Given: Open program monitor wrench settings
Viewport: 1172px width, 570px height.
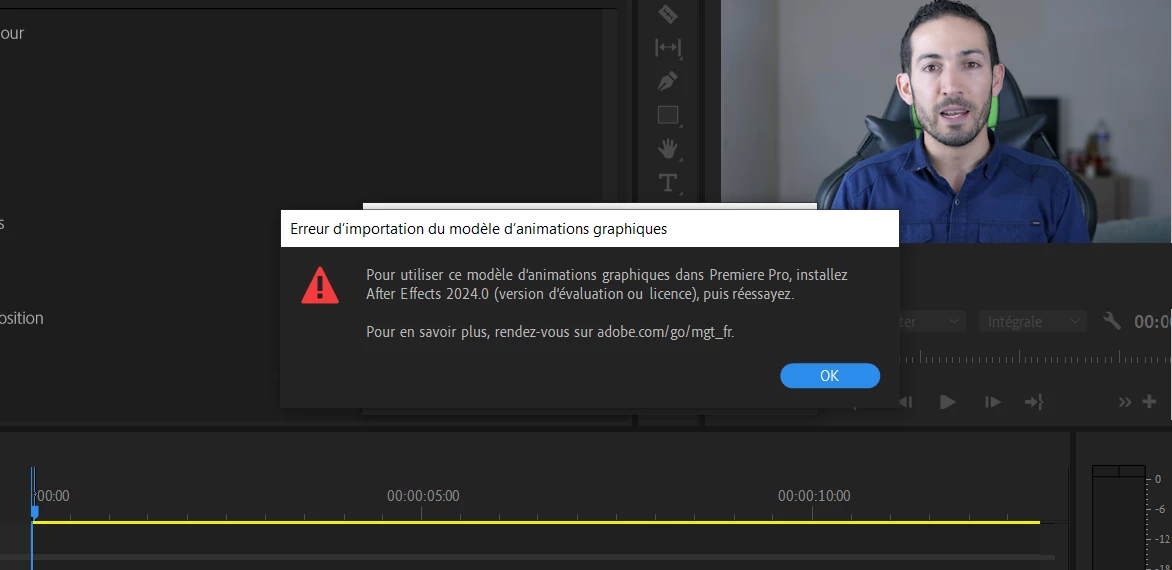Looking at the screenshot, I should pyautogui.click(x=1112, y=321).
